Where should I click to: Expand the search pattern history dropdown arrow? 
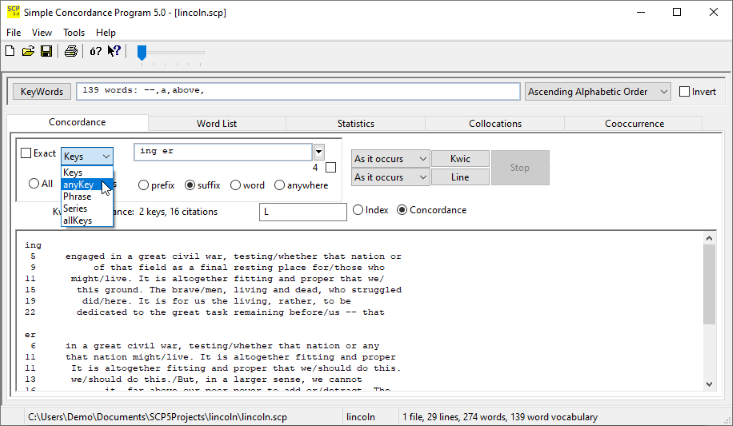[x=319, y=153]
